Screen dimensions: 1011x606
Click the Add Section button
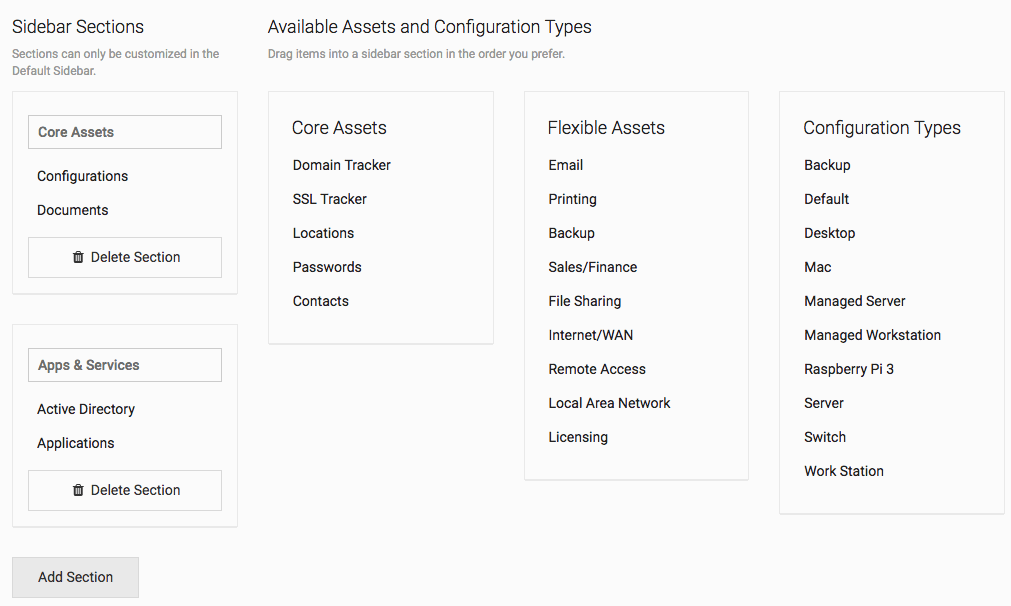(x=75, y=577)
